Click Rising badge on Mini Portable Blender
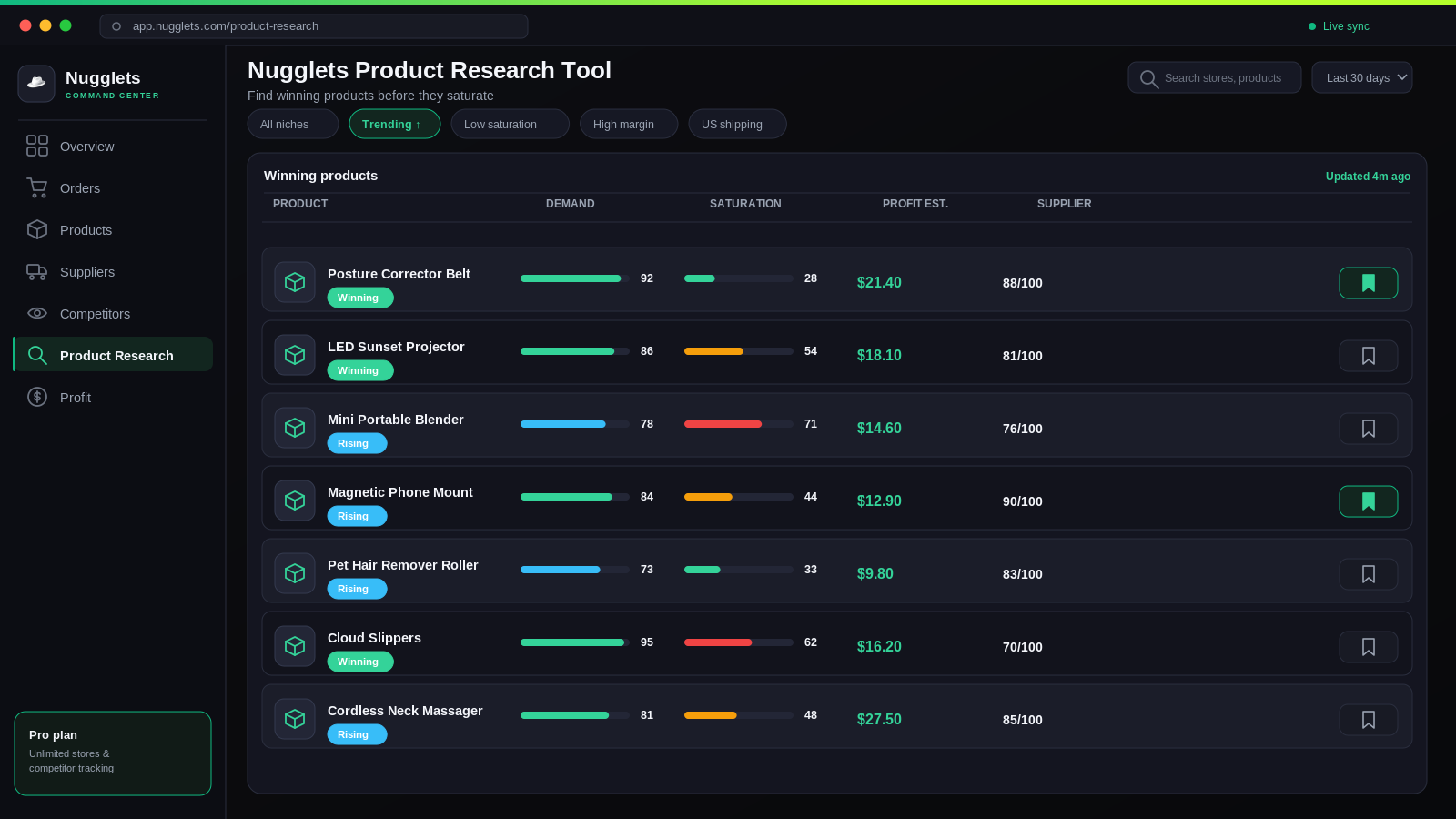 point(357,443)
